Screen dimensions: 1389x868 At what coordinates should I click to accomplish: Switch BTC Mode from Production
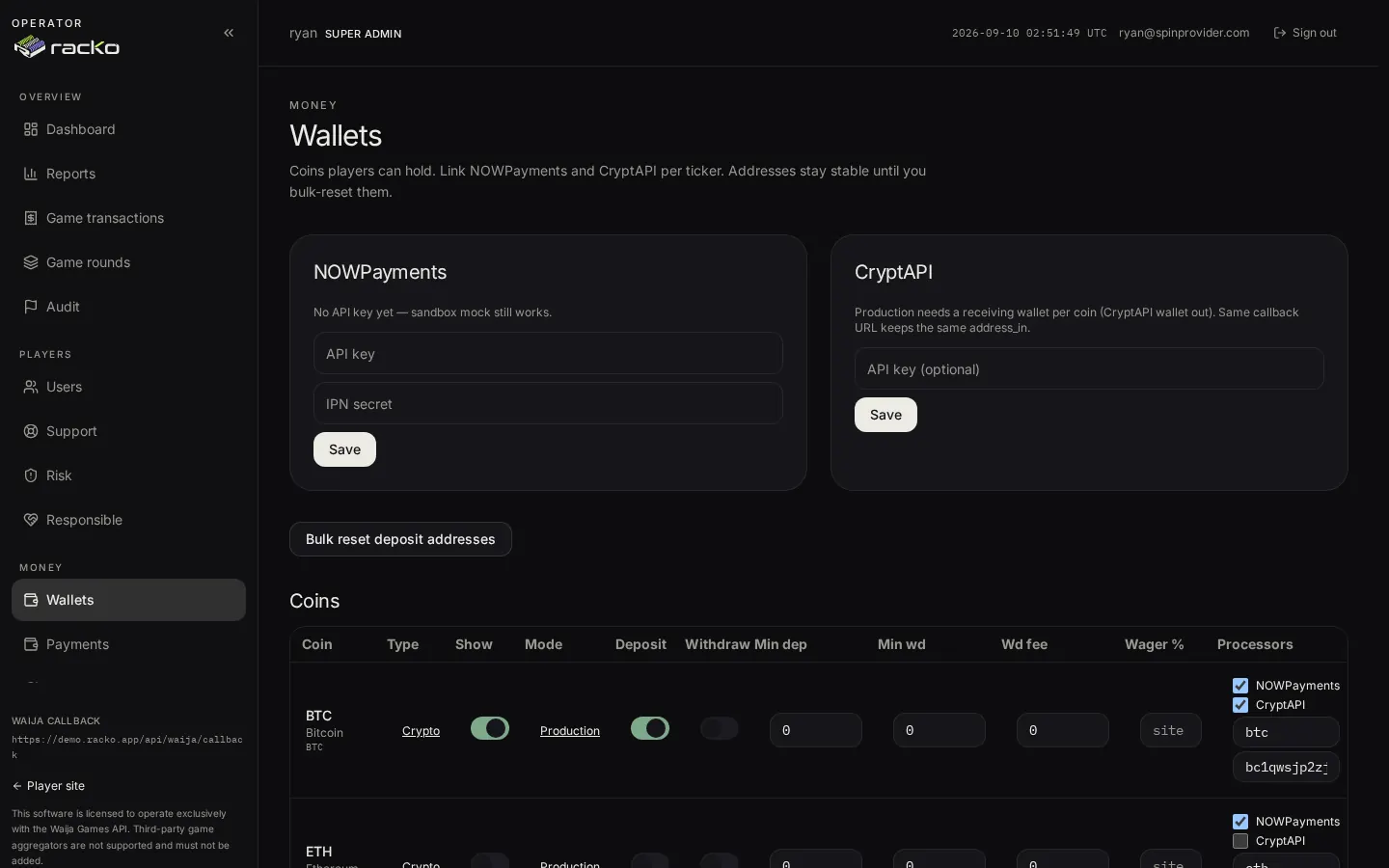(x=570, y=731)
